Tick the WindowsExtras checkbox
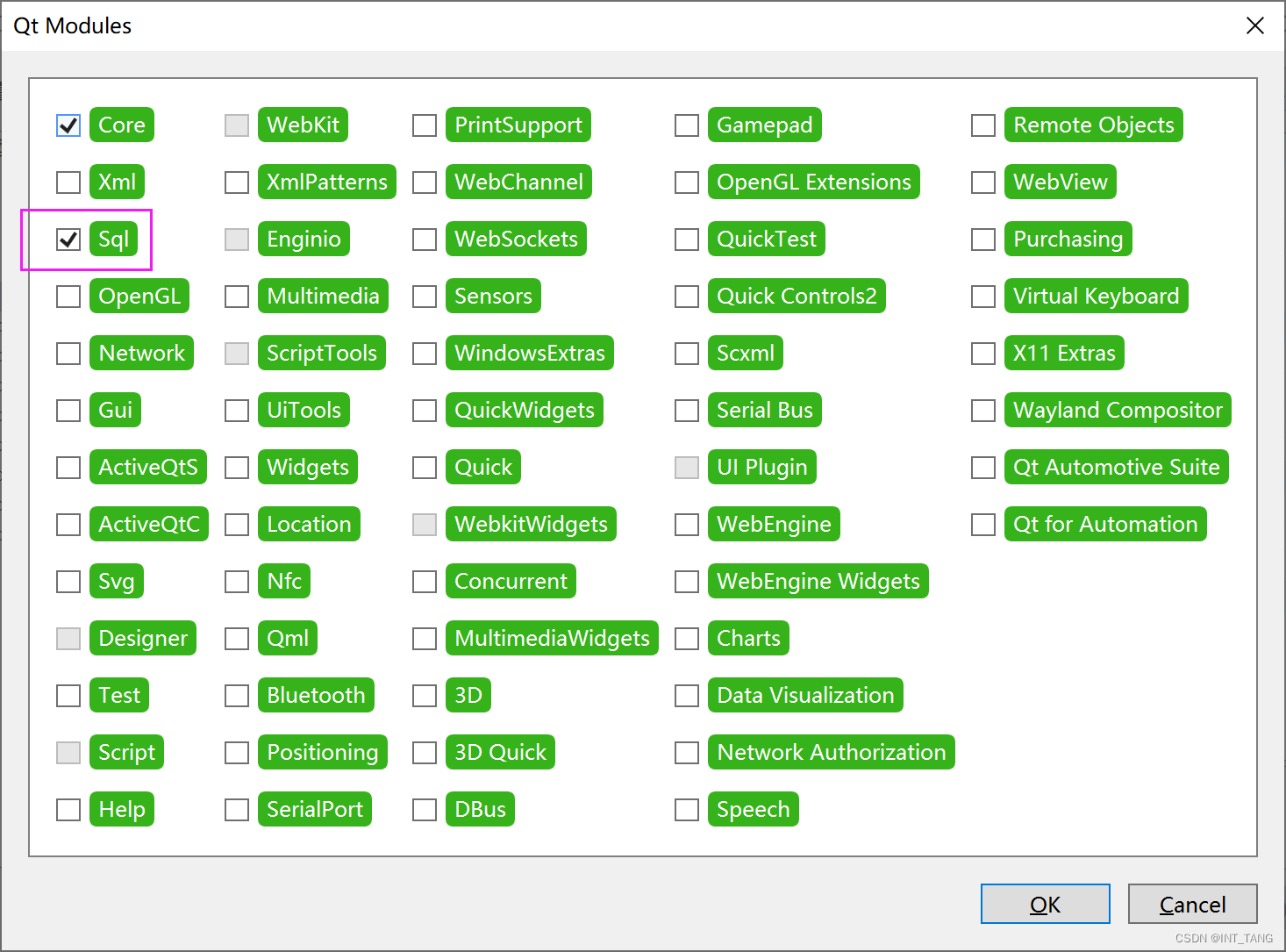The height and width of the screenshot is (952, 1286). pyautogui.click(x=425, y=354)
